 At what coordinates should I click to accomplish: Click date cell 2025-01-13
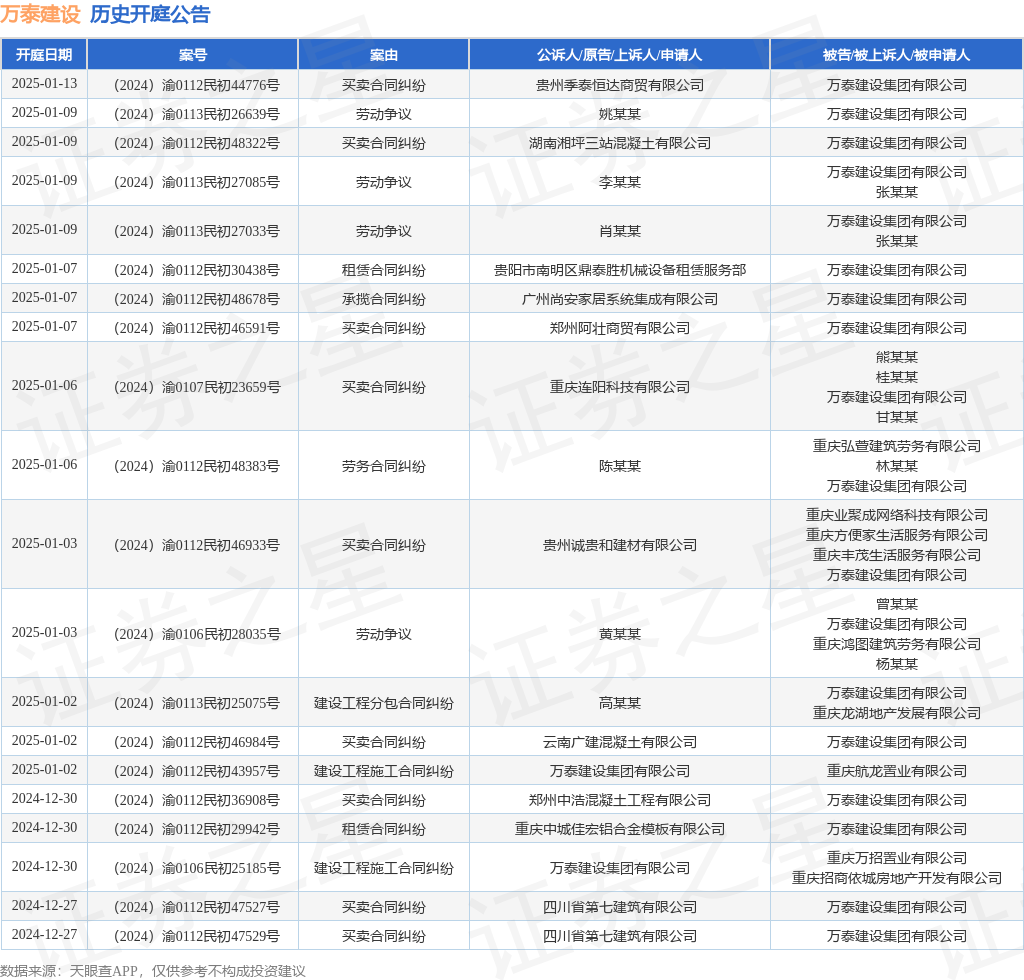[x=44, y=84]
